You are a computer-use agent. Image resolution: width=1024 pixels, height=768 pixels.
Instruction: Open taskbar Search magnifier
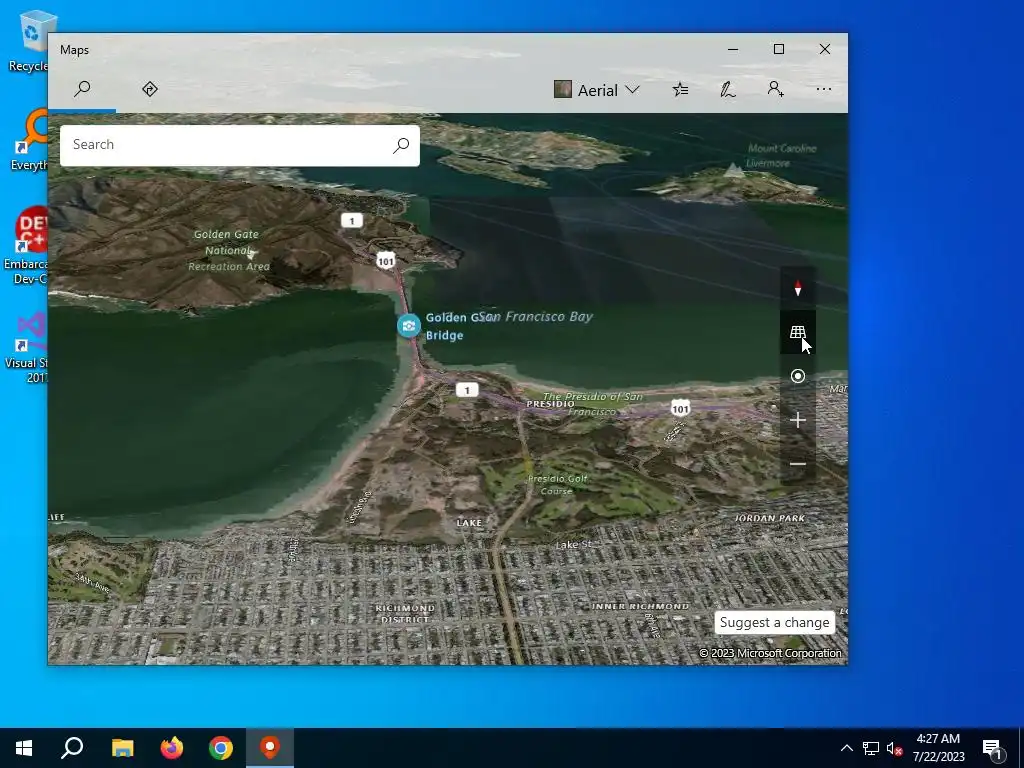coord(72,748)
